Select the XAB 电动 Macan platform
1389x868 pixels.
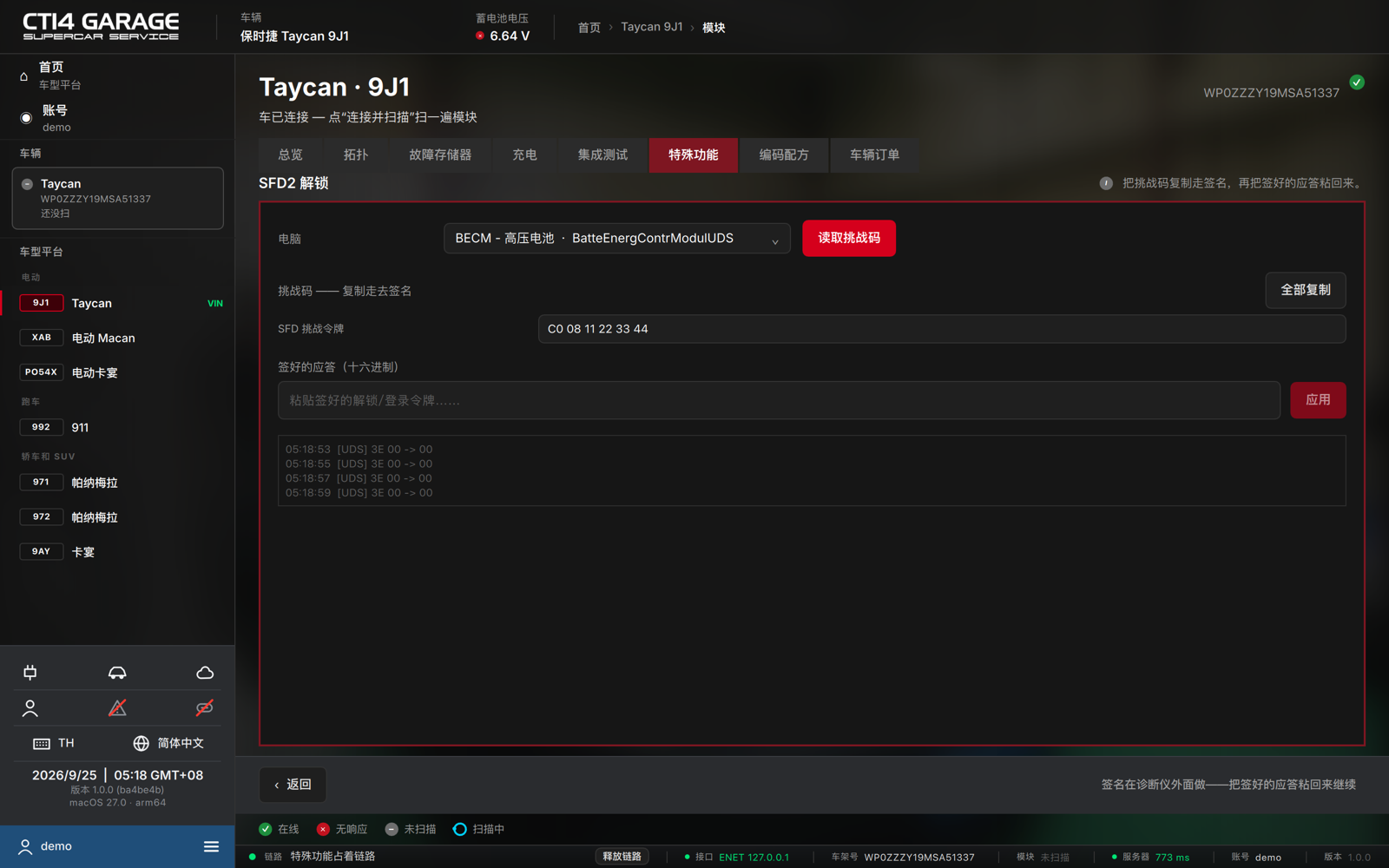pos(117,338)
